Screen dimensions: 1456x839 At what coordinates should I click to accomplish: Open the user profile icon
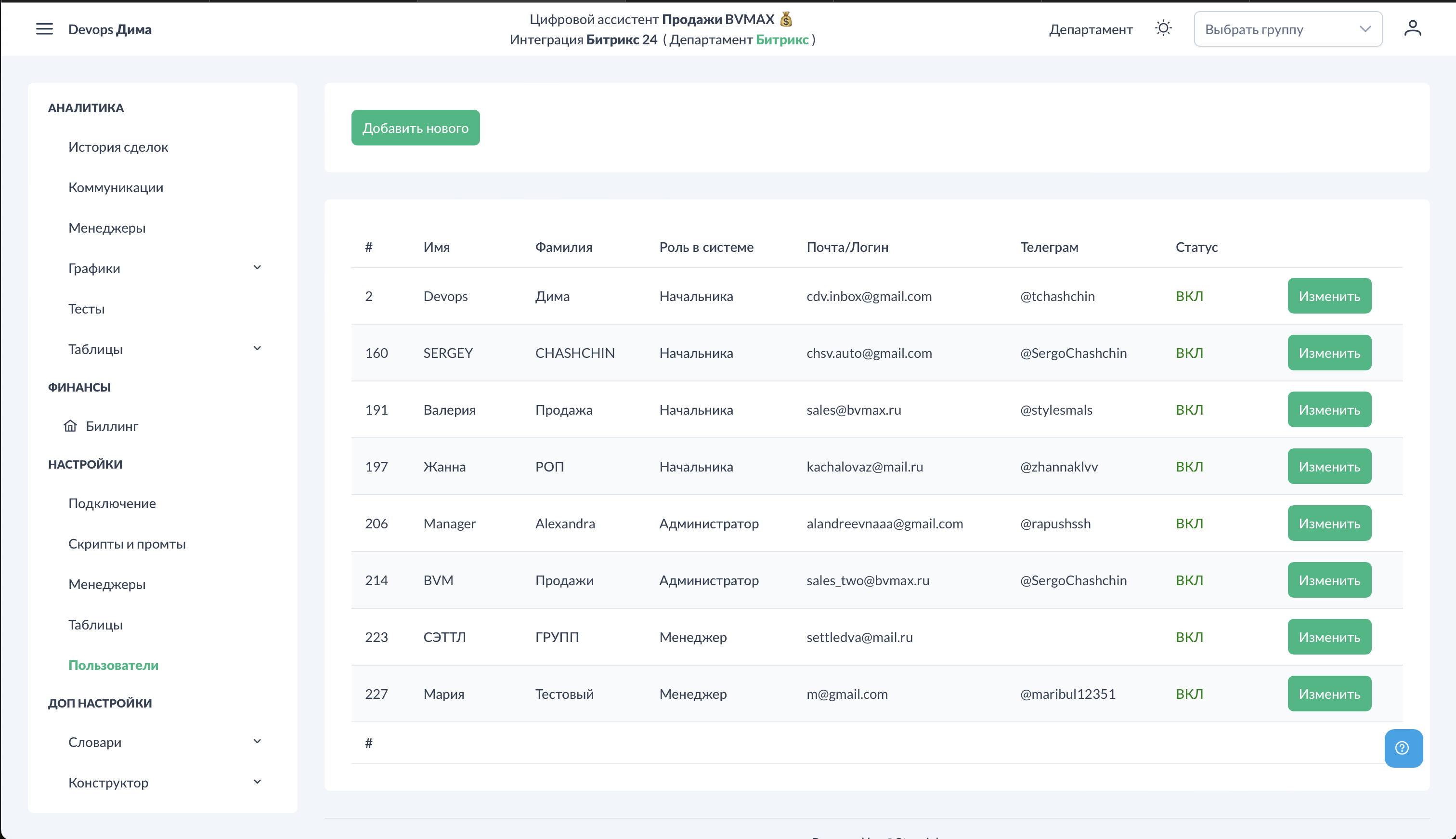tap(1412, 28)
